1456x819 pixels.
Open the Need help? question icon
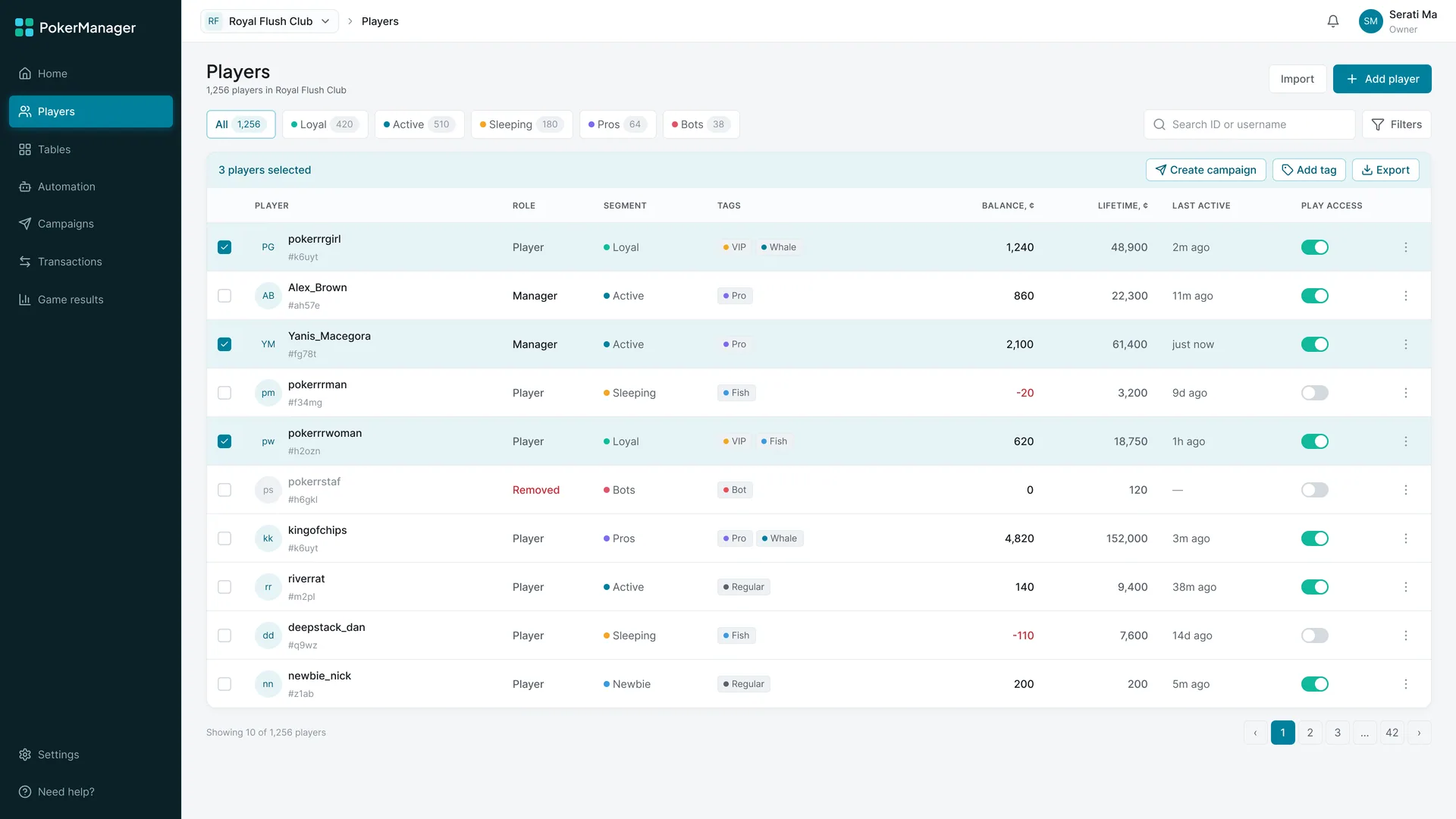[25, 792]
